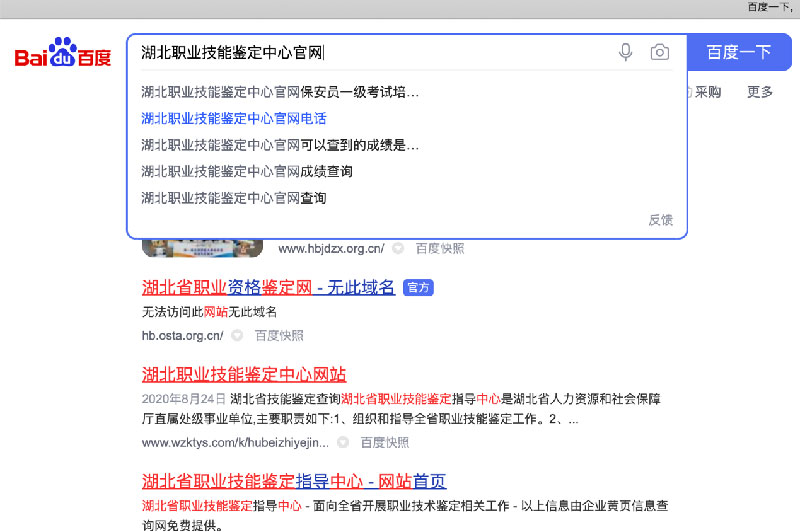
Task: Focus the Baidu search input field
Action: [x=372, y=52]
